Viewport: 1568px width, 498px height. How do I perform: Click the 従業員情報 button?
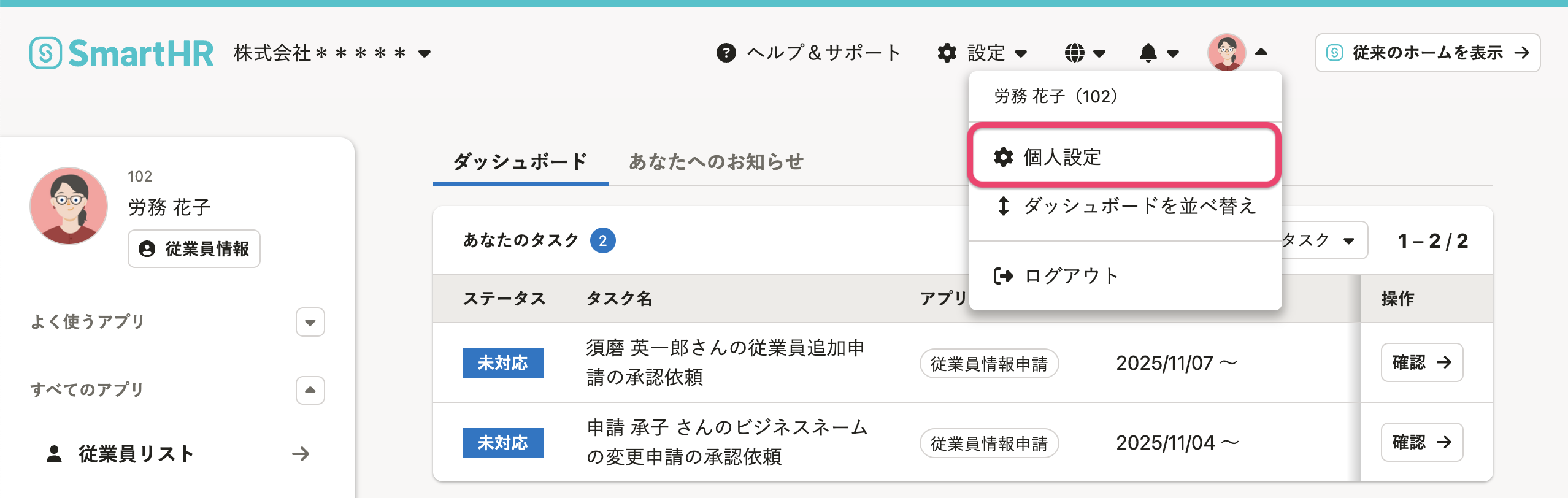(194, 249)
